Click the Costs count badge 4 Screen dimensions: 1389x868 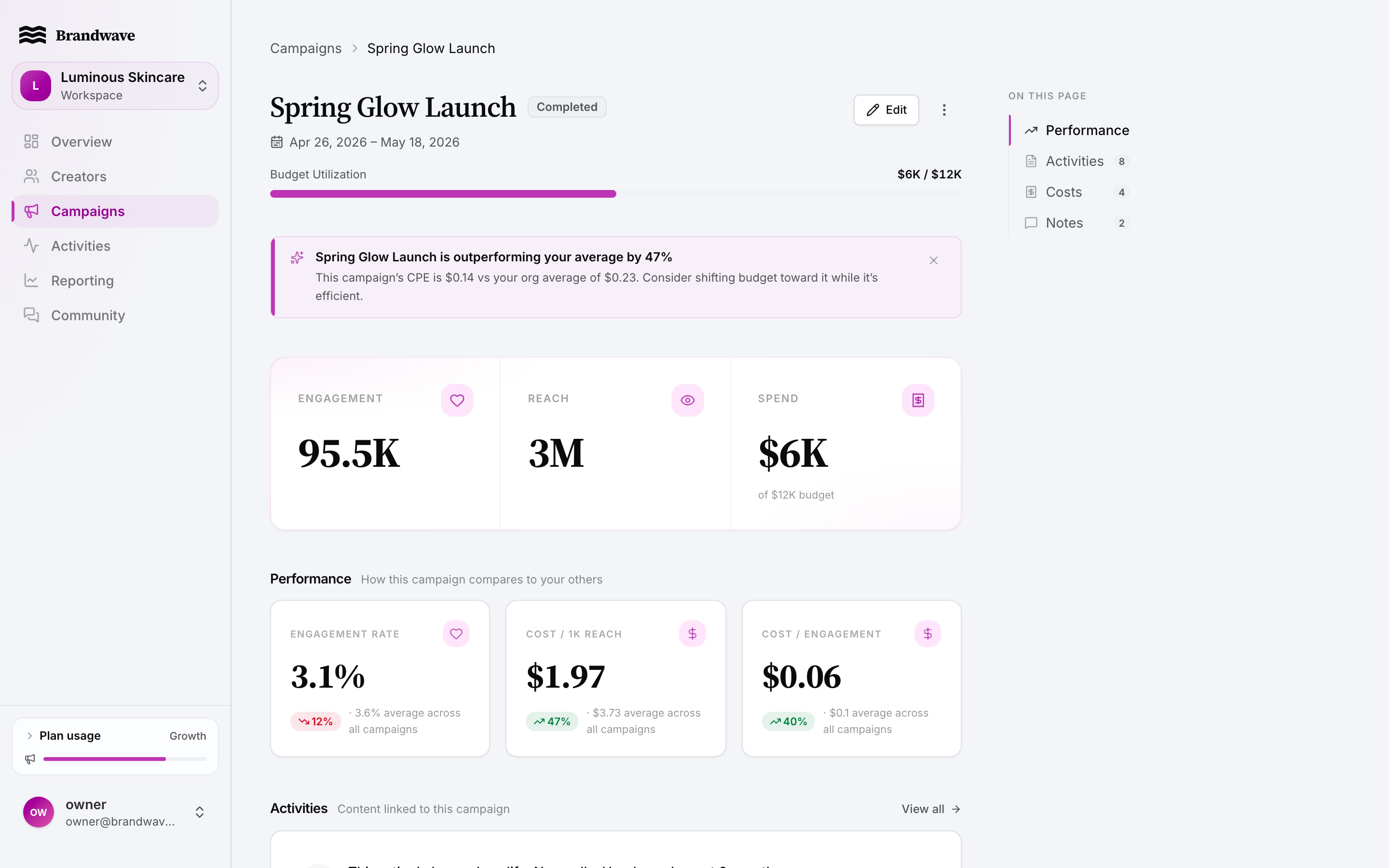click(x=1121, y=192)
